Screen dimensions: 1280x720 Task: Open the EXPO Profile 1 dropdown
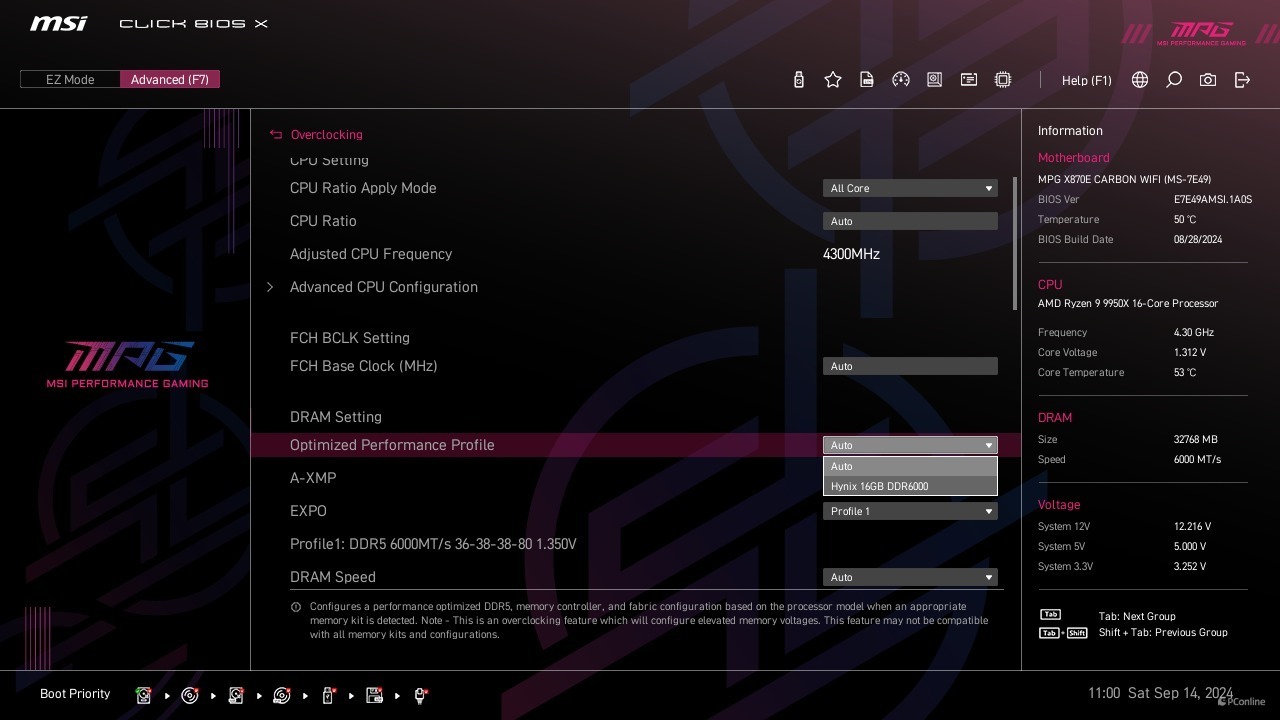(x=909, y=511)
